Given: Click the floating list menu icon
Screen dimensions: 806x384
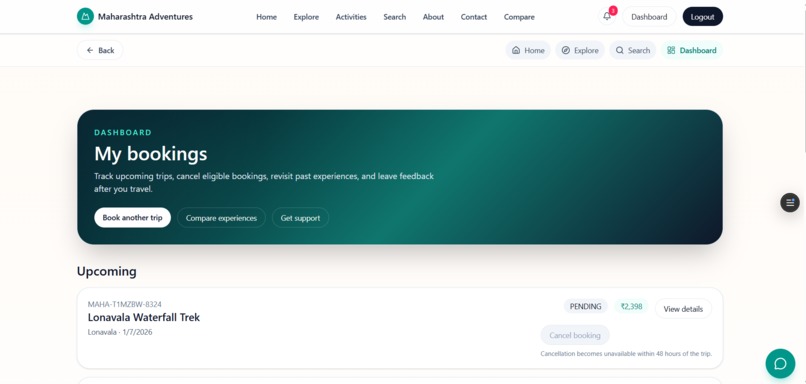Looking at the screenshot, I should [790, 203].
